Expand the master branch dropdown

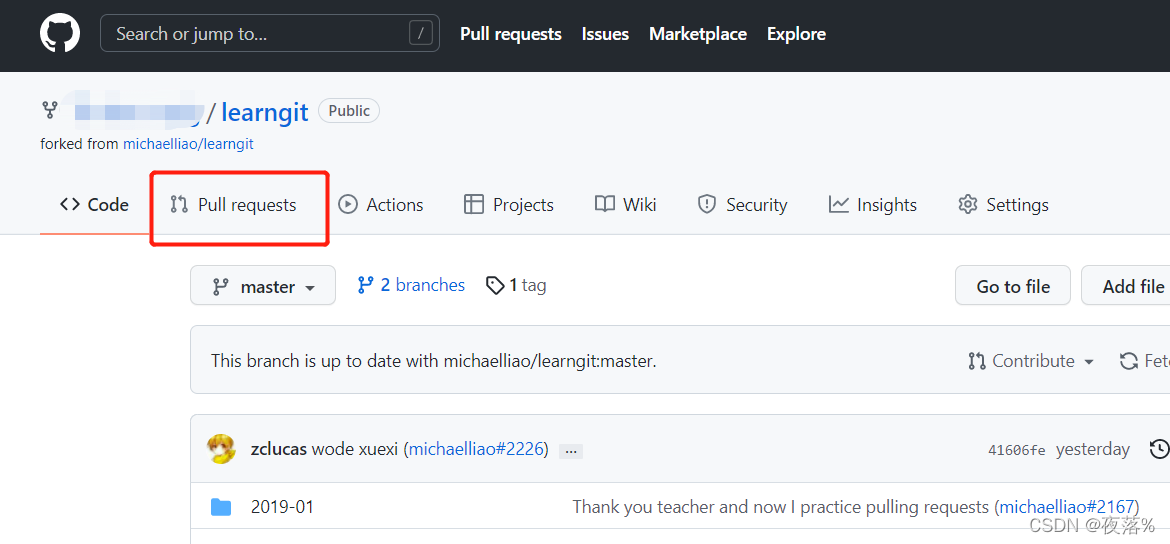(x=263, y=286)
